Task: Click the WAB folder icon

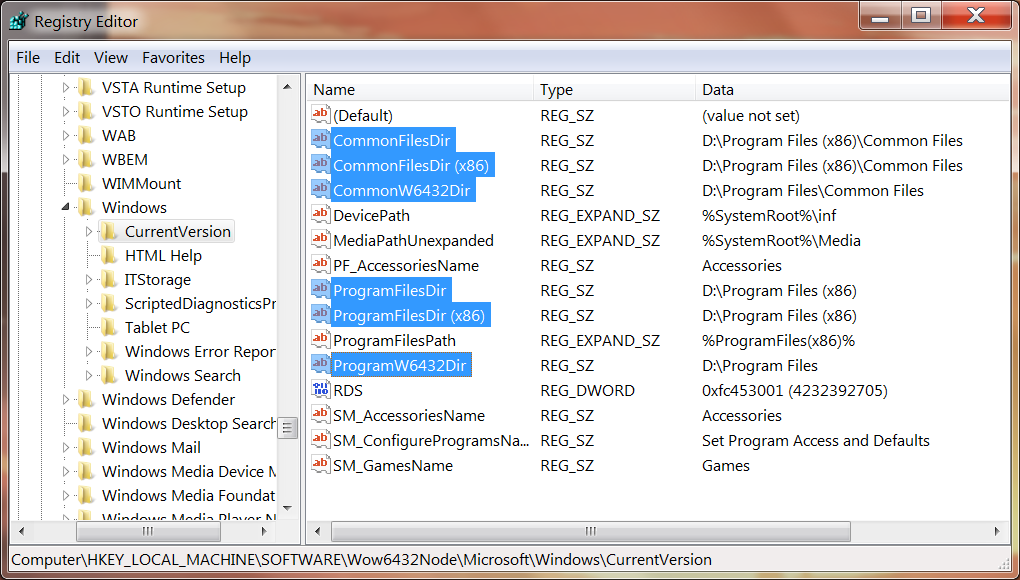Action: (x=85, y=135)
